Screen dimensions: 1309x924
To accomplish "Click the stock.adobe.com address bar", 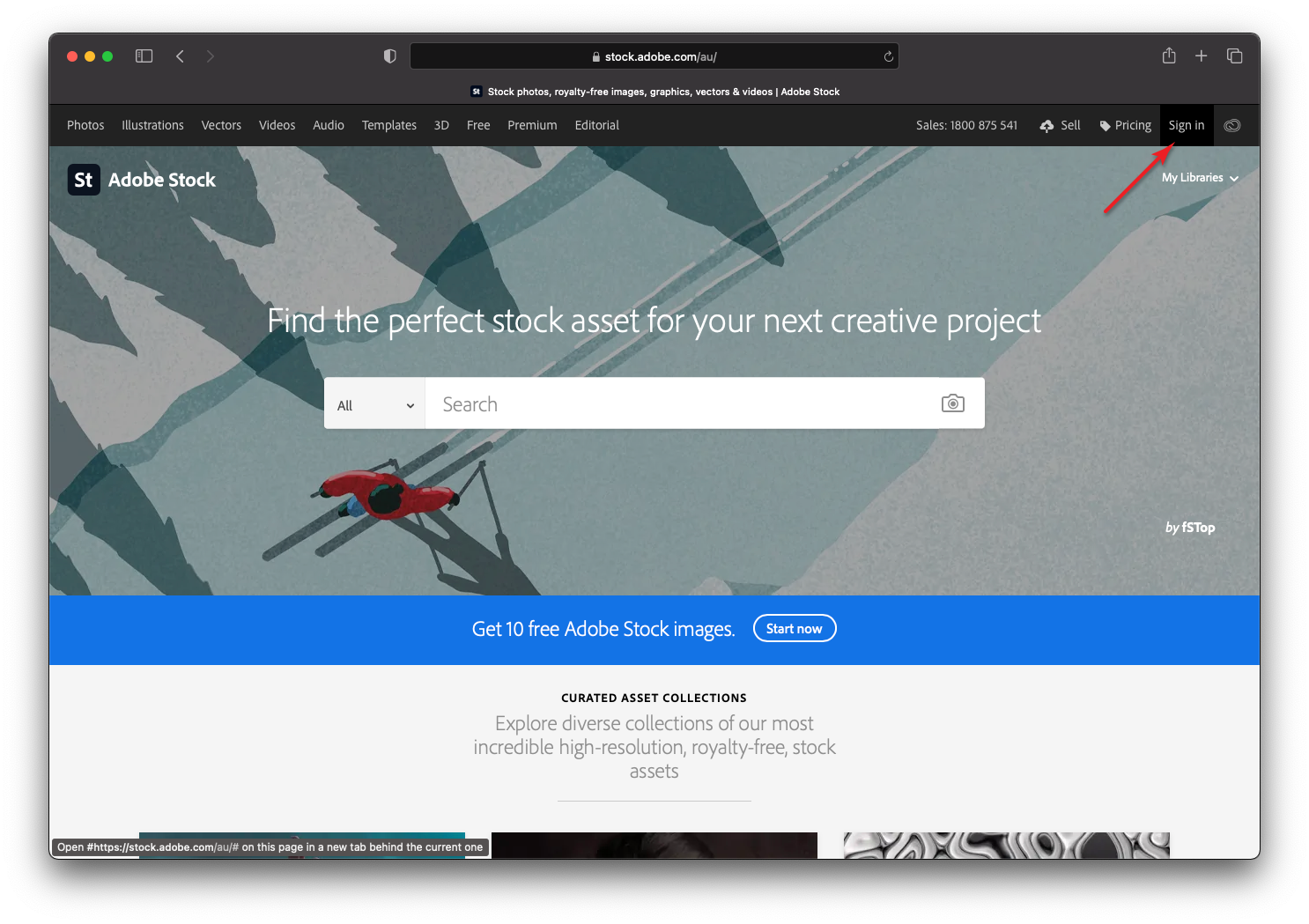I will click(x=654, y=56).
